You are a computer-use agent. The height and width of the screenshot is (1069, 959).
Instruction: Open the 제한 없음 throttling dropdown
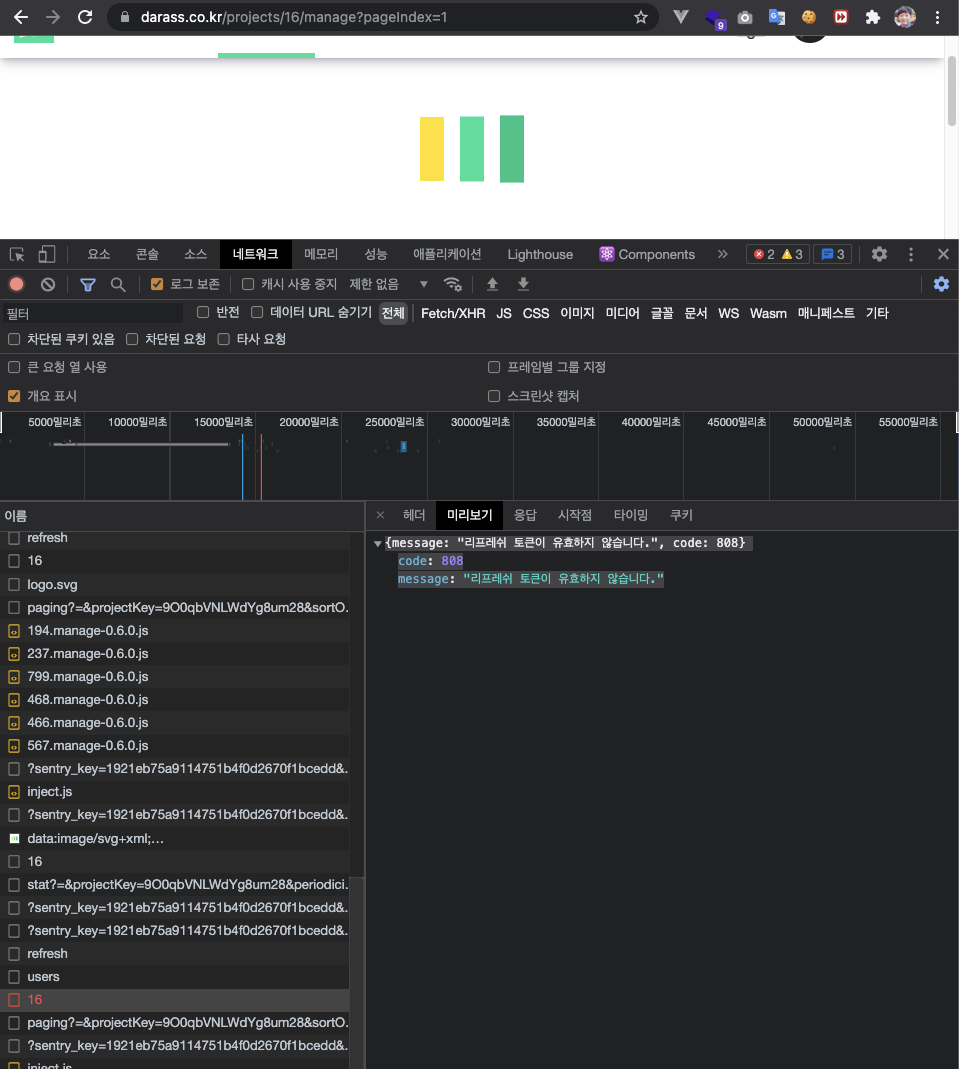pos(389,284)
